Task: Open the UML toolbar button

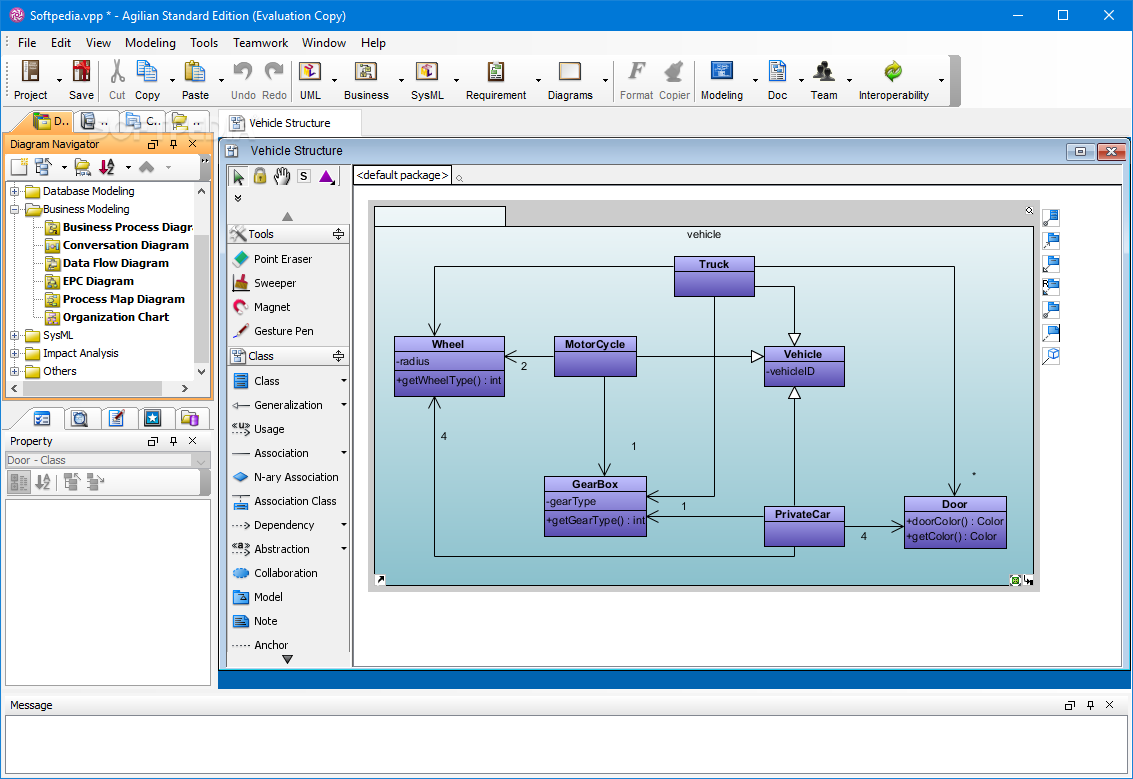Action: [310, 79]
